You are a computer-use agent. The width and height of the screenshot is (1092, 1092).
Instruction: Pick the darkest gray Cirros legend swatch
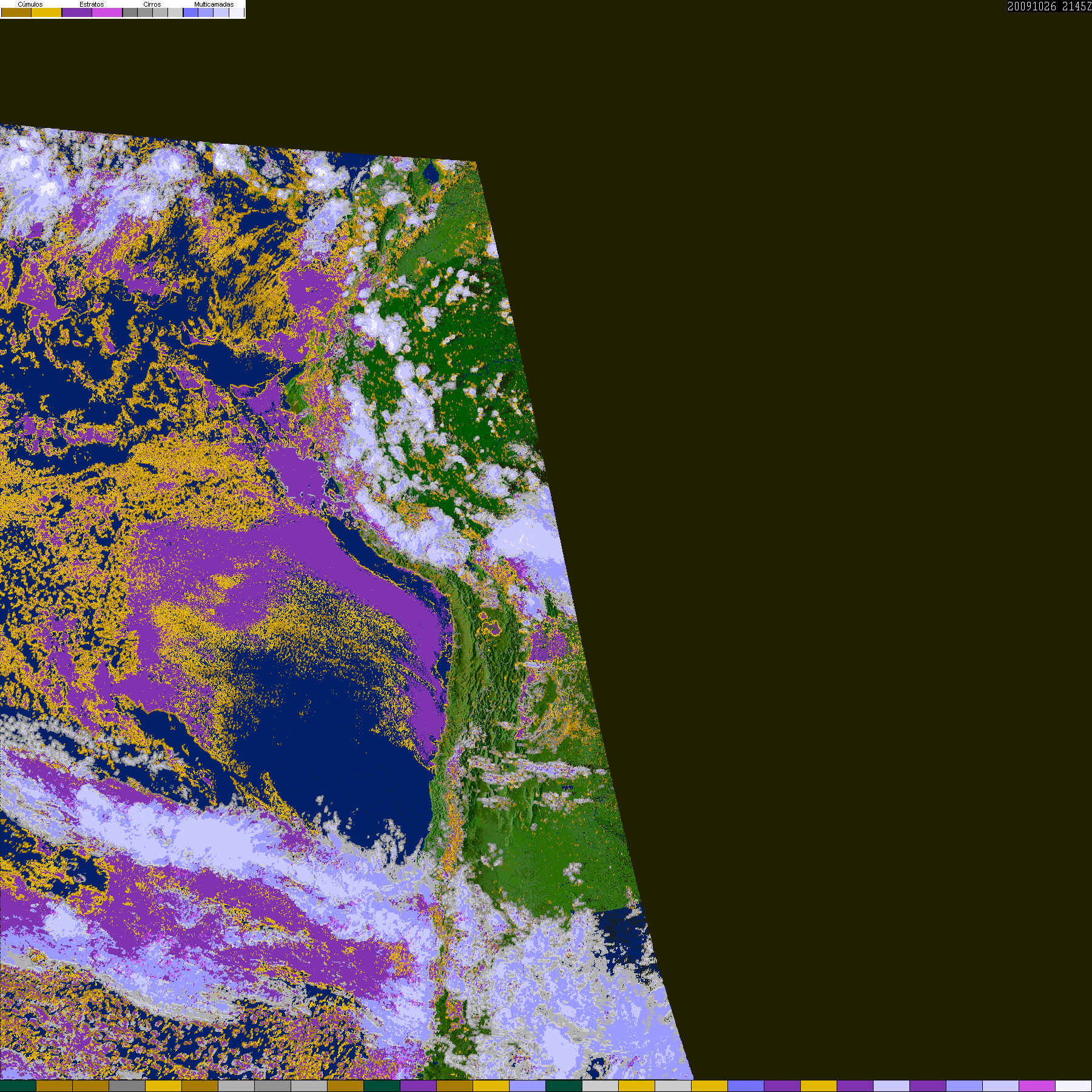pyautogui.click(x=130, y=12)
